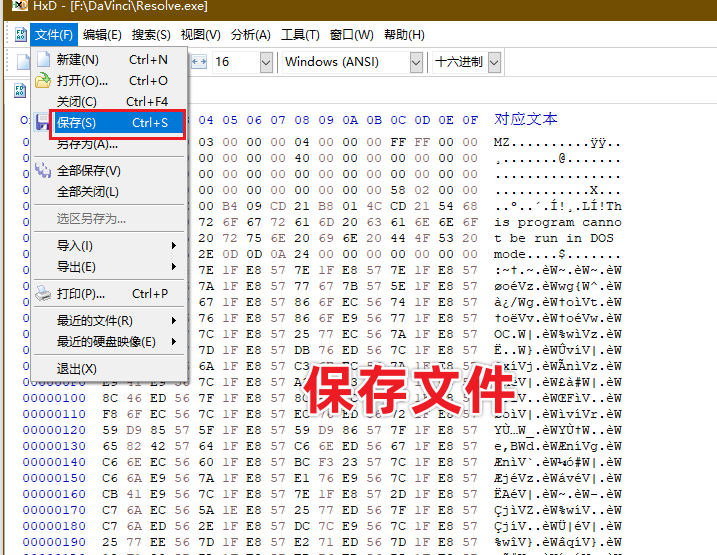Click the new file toolbar icon
The height and width of the screenshot is (555, 717).
coord(23,62)
